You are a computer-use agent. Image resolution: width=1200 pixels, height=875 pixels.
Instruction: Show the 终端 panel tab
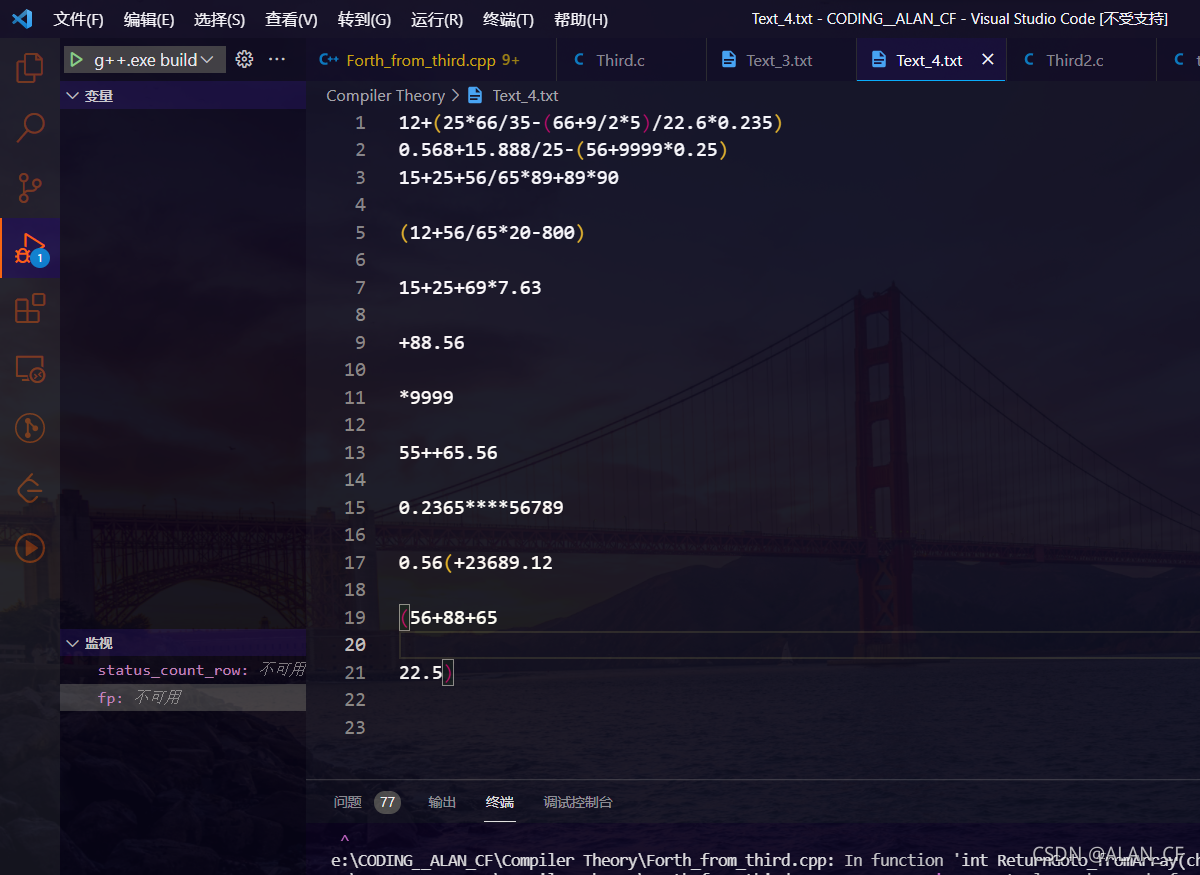pos(500,802)
